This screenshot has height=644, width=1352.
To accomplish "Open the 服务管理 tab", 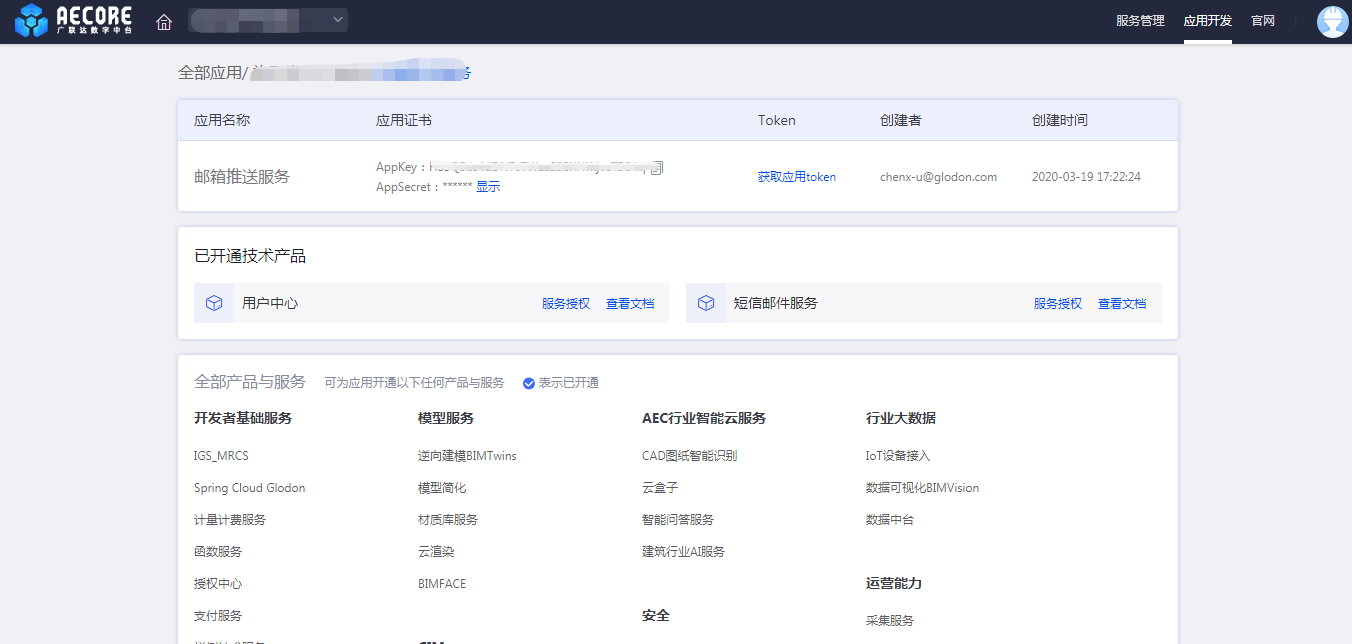I will tap(1140, 21).
